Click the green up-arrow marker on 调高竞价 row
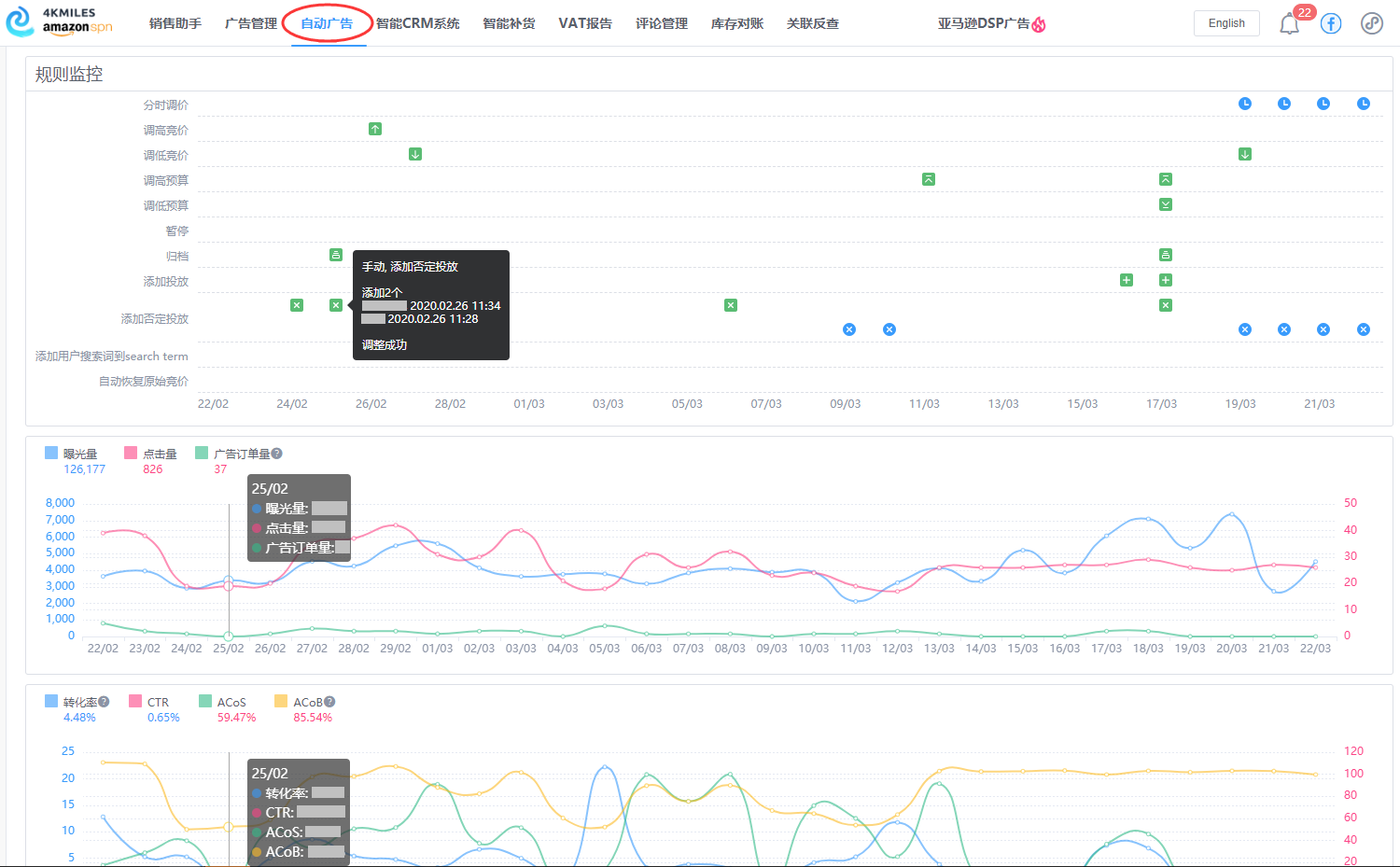Screen dimensions: 1400x867 (375, 129)
